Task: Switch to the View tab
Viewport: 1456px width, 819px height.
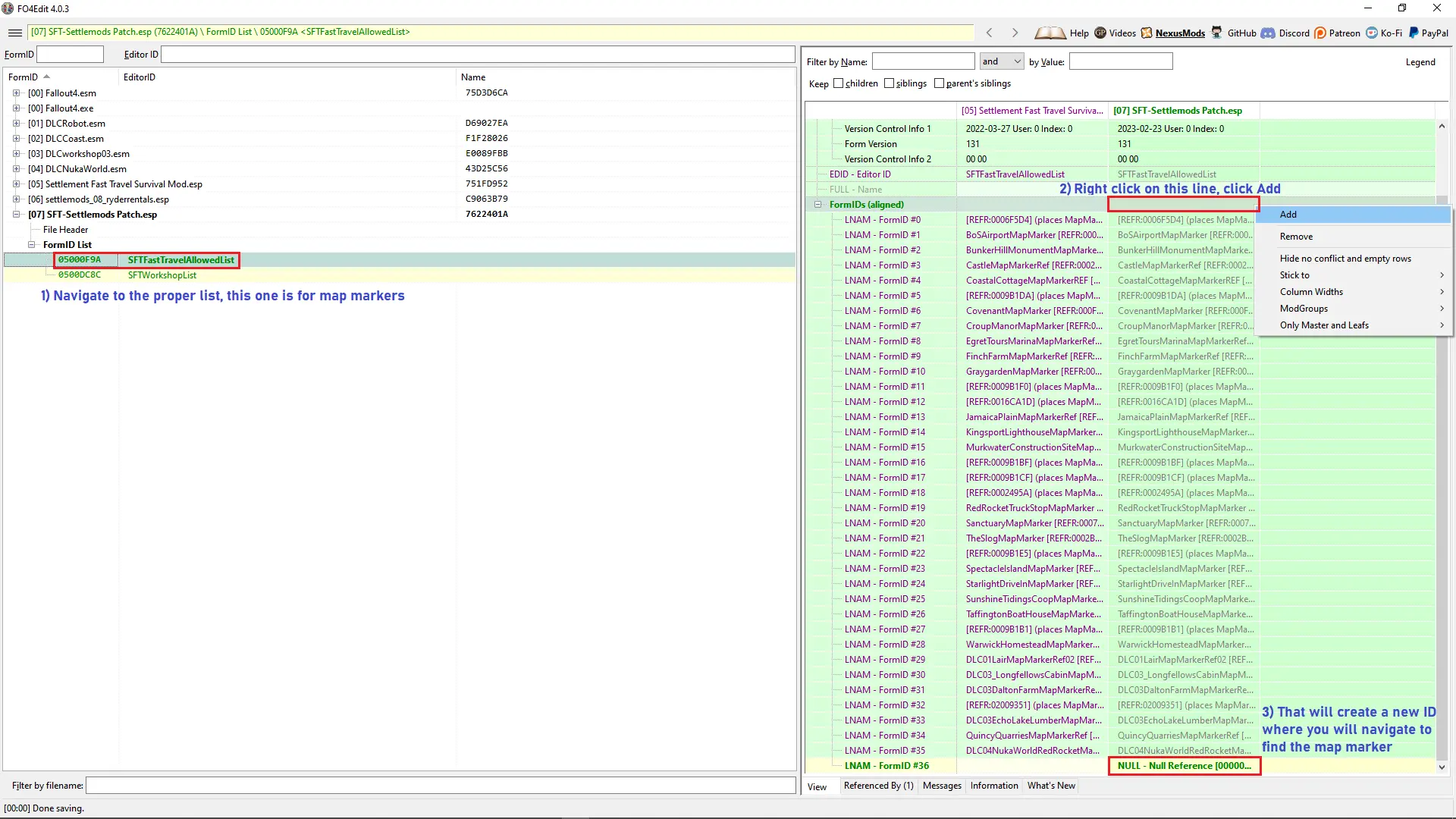Action: 817,786
